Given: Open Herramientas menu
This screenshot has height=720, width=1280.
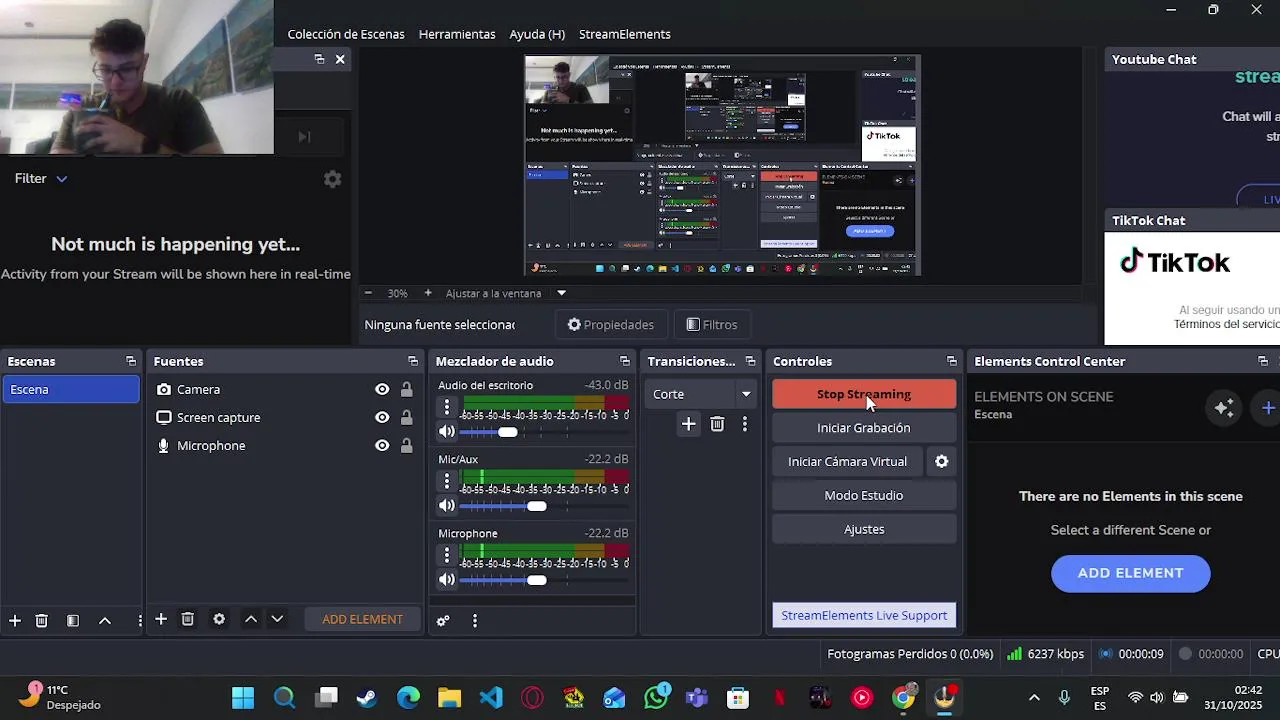Looking at the screenshot, I should [457, 34].
